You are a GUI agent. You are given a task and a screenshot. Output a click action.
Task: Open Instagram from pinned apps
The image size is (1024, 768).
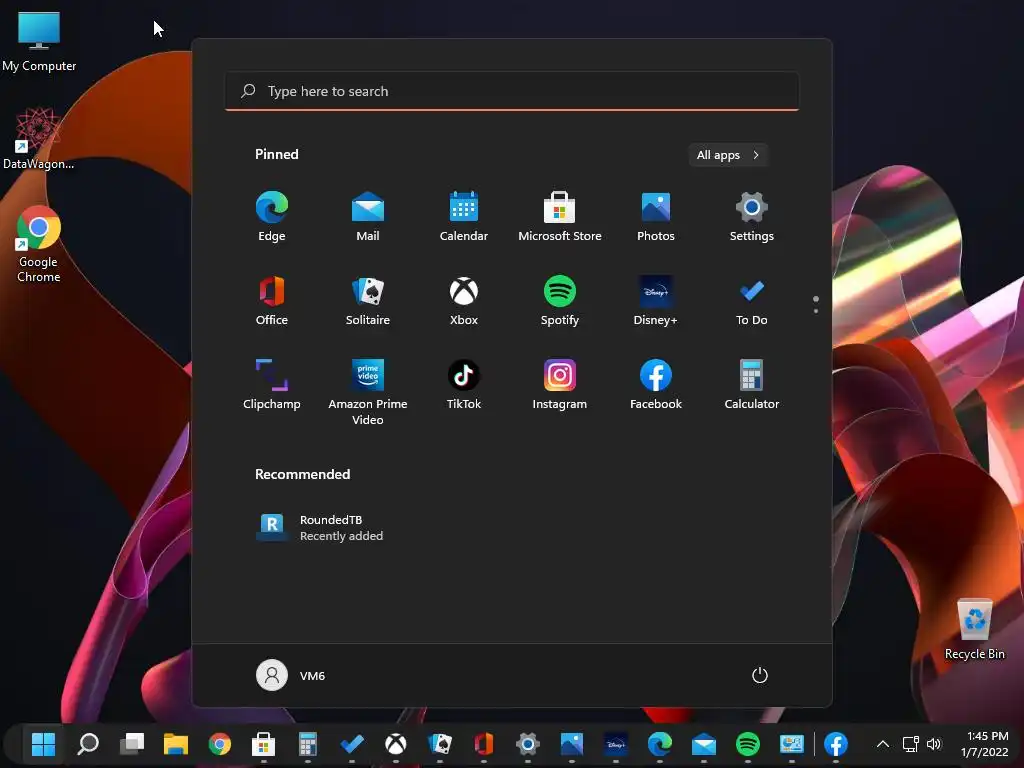coord(560,385)
